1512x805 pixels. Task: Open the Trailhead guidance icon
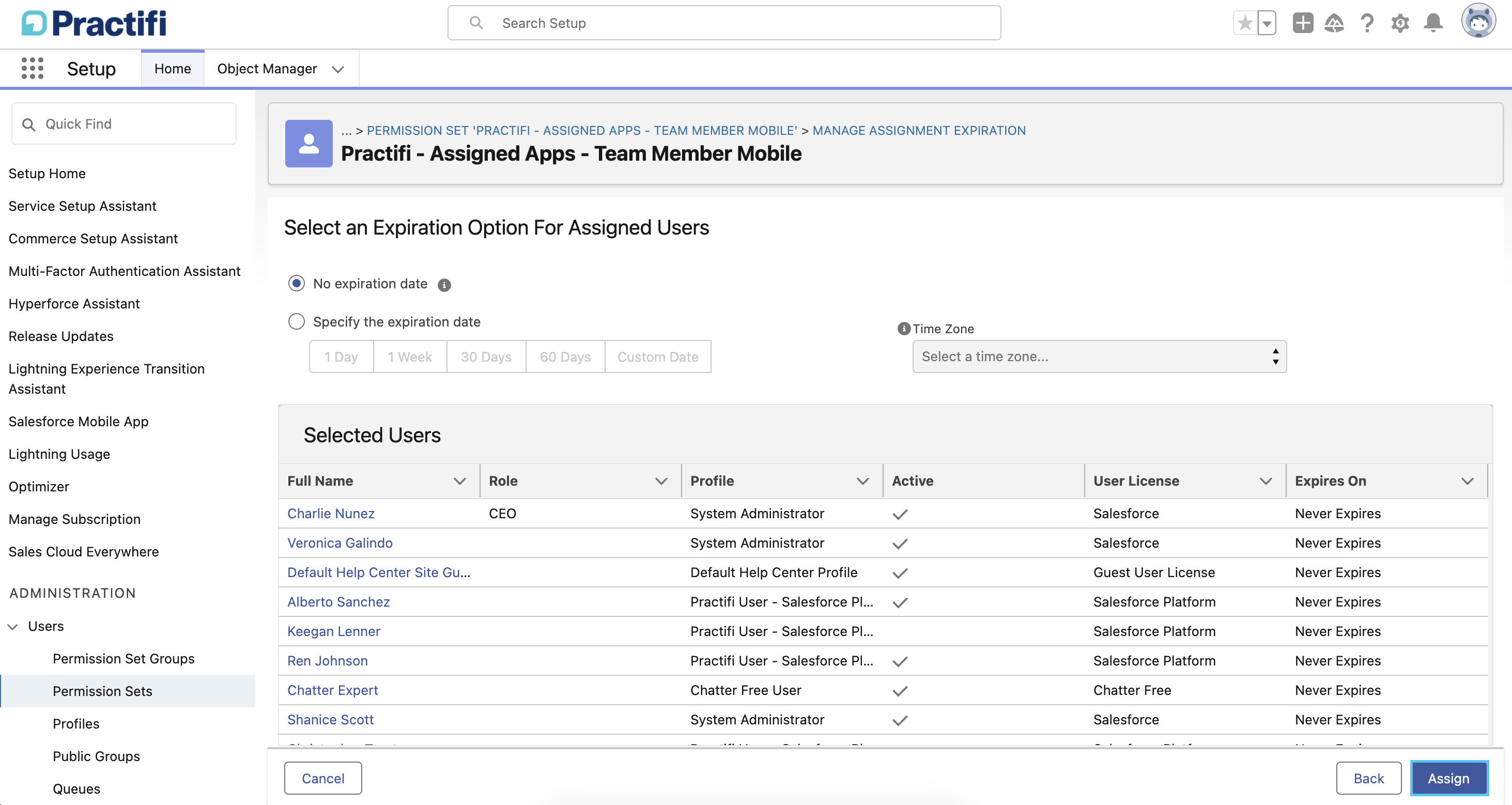(x=1334, y=23)
